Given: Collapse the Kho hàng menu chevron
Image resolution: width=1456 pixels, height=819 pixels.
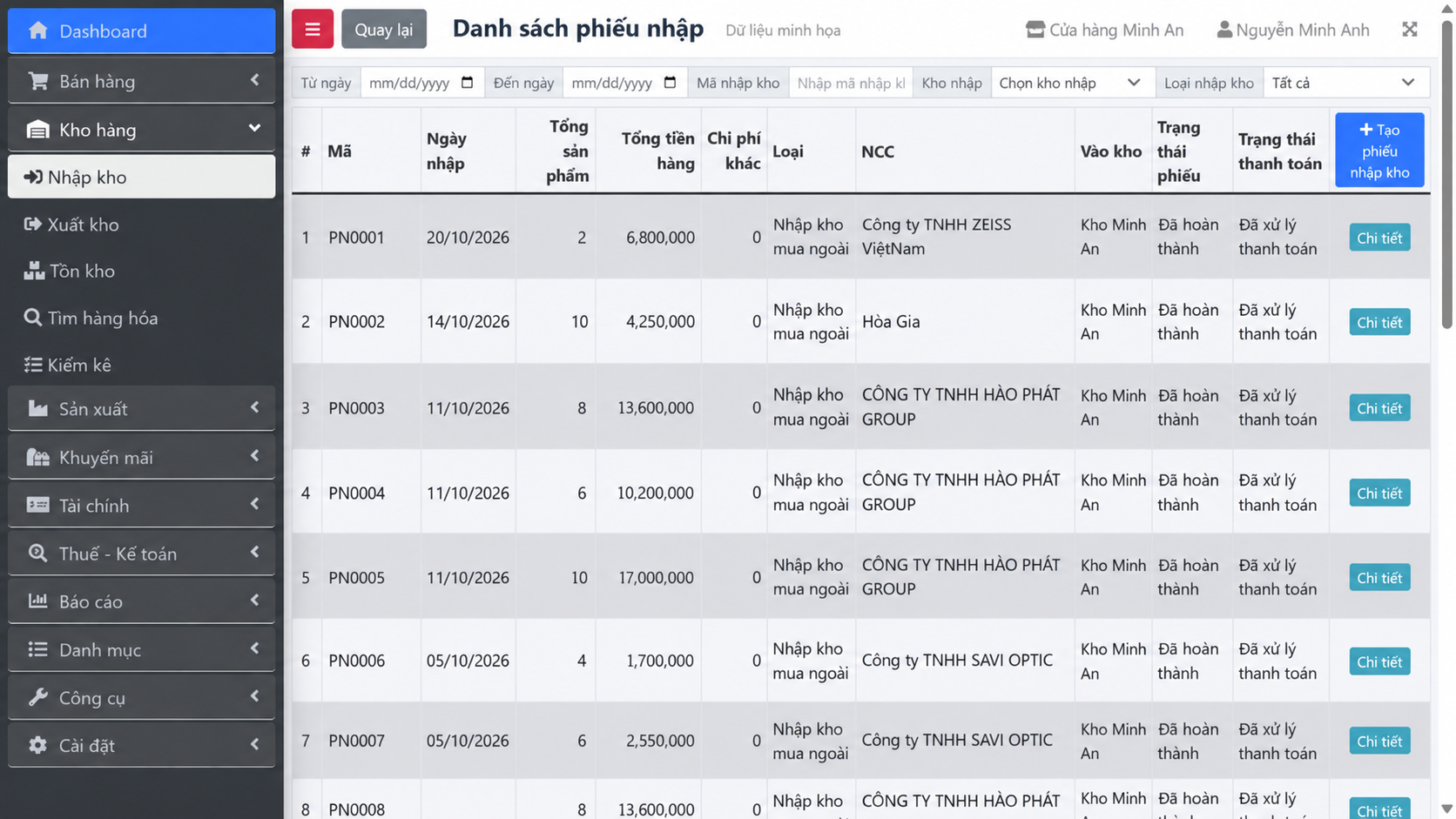Looking at the screenshot, I should (x=254, y=129).
